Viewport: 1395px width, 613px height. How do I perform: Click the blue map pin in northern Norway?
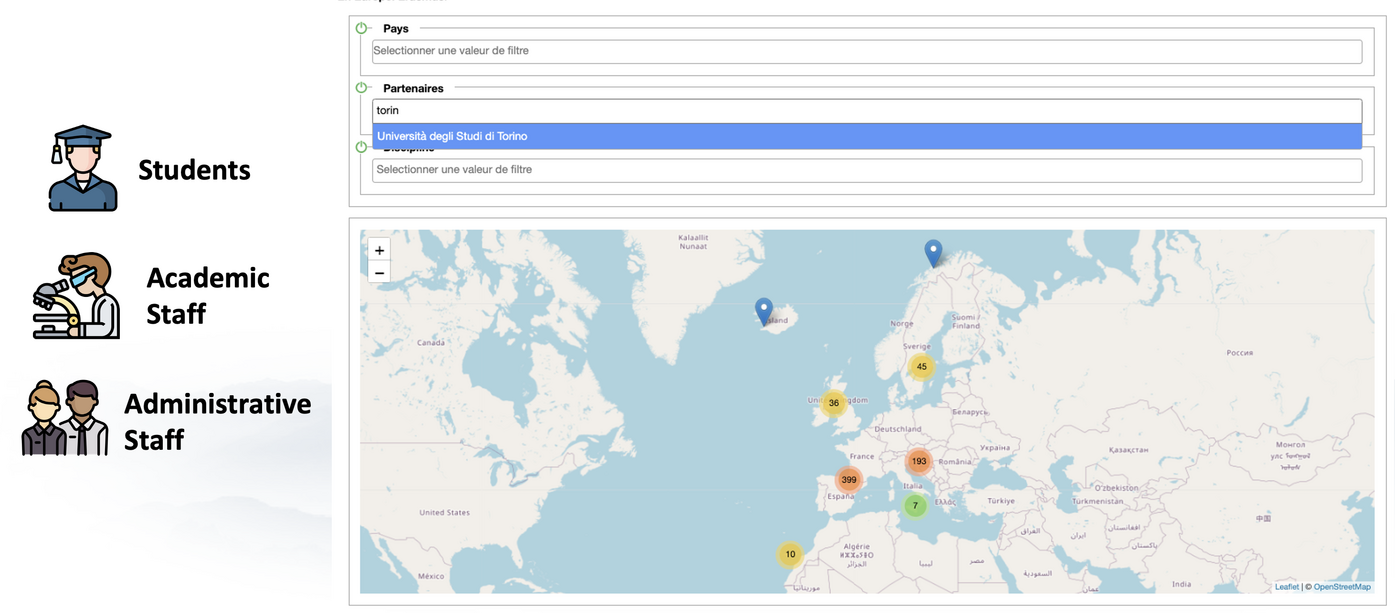[933, 253]
